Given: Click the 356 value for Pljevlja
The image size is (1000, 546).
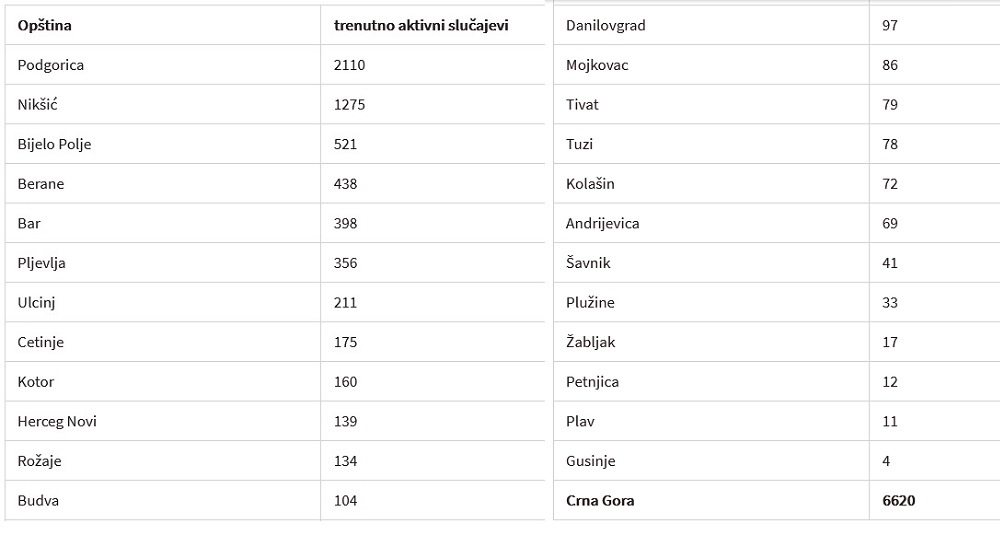Looking at the screenshot, I should click(x=345, y=263).
